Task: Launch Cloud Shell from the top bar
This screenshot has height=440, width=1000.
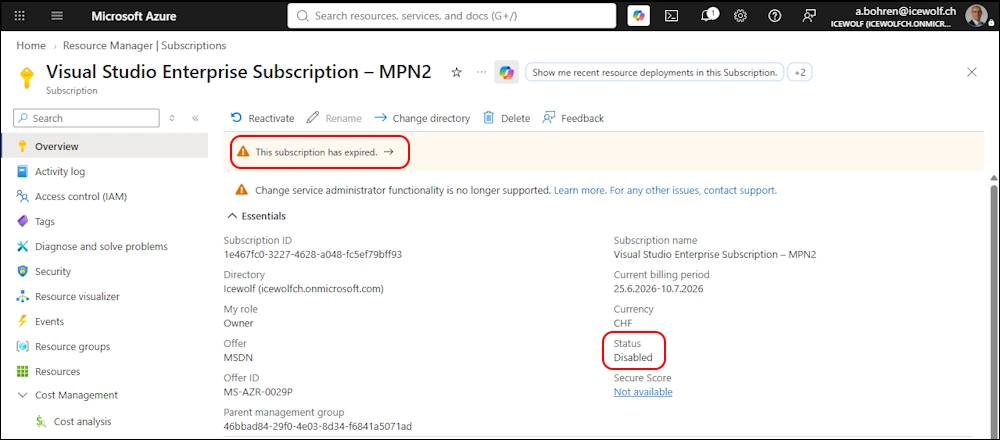Action: (672, 16)
